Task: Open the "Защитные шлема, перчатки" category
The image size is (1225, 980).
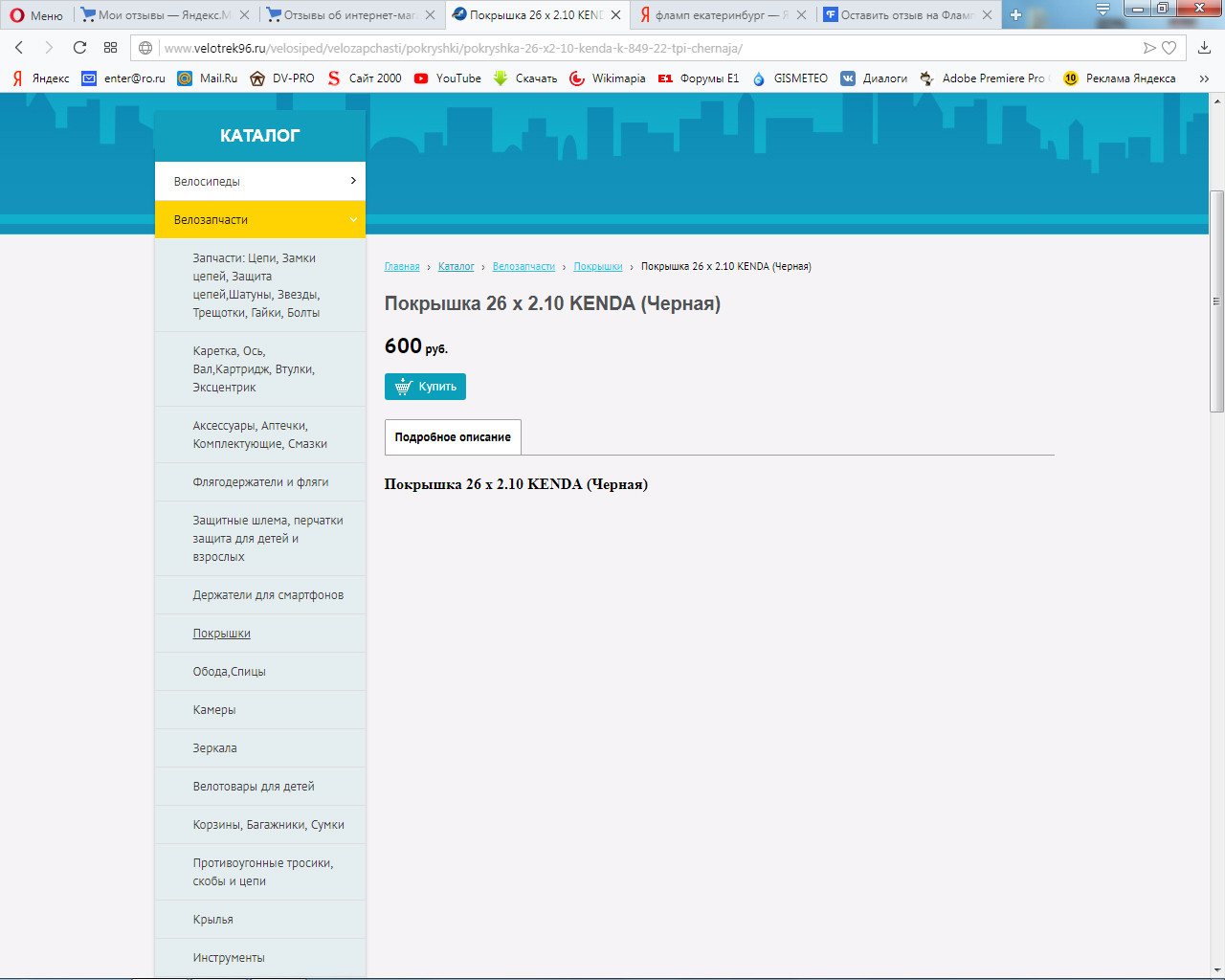Action: (x=260, y=539)
